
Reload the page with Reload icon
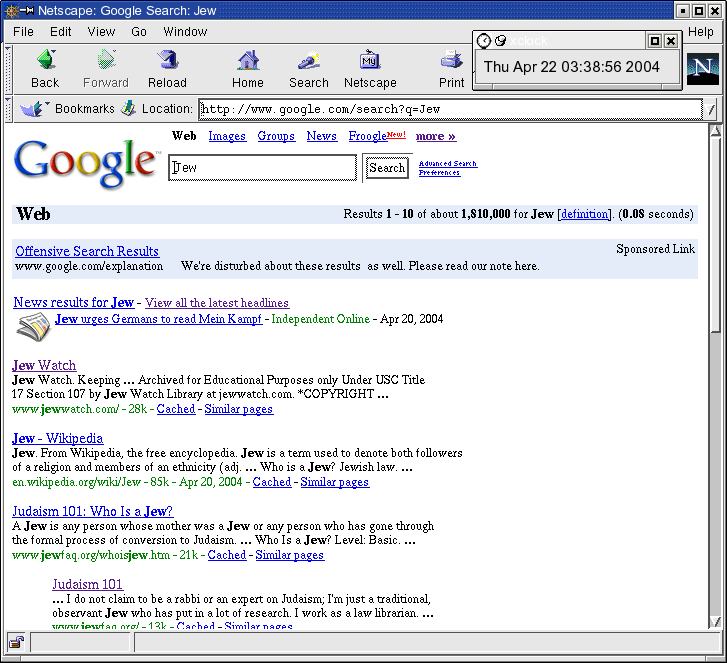tap(167, 60)
